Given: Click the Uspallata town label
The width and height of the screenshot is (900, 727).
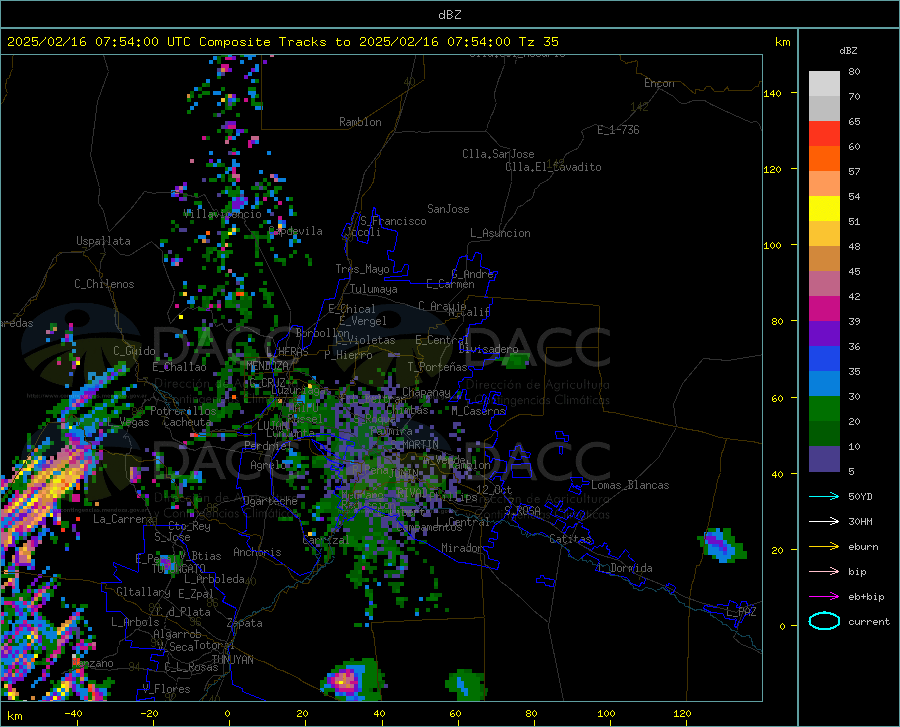Looking at the screenshot, I should pyautogui.click(x=103, y=241).
